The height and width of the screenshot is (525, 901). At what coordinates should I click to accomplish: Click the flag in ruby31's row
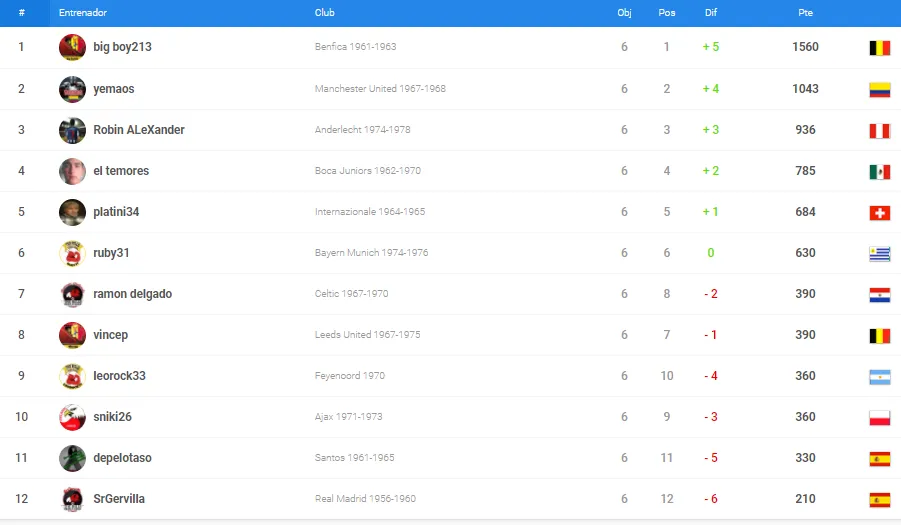coord(880,254)
